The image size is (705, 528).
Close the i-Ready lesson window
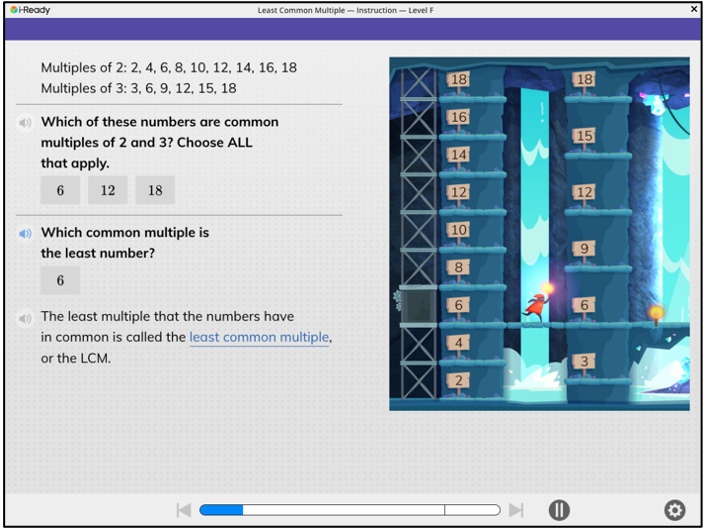pos(694,9)
